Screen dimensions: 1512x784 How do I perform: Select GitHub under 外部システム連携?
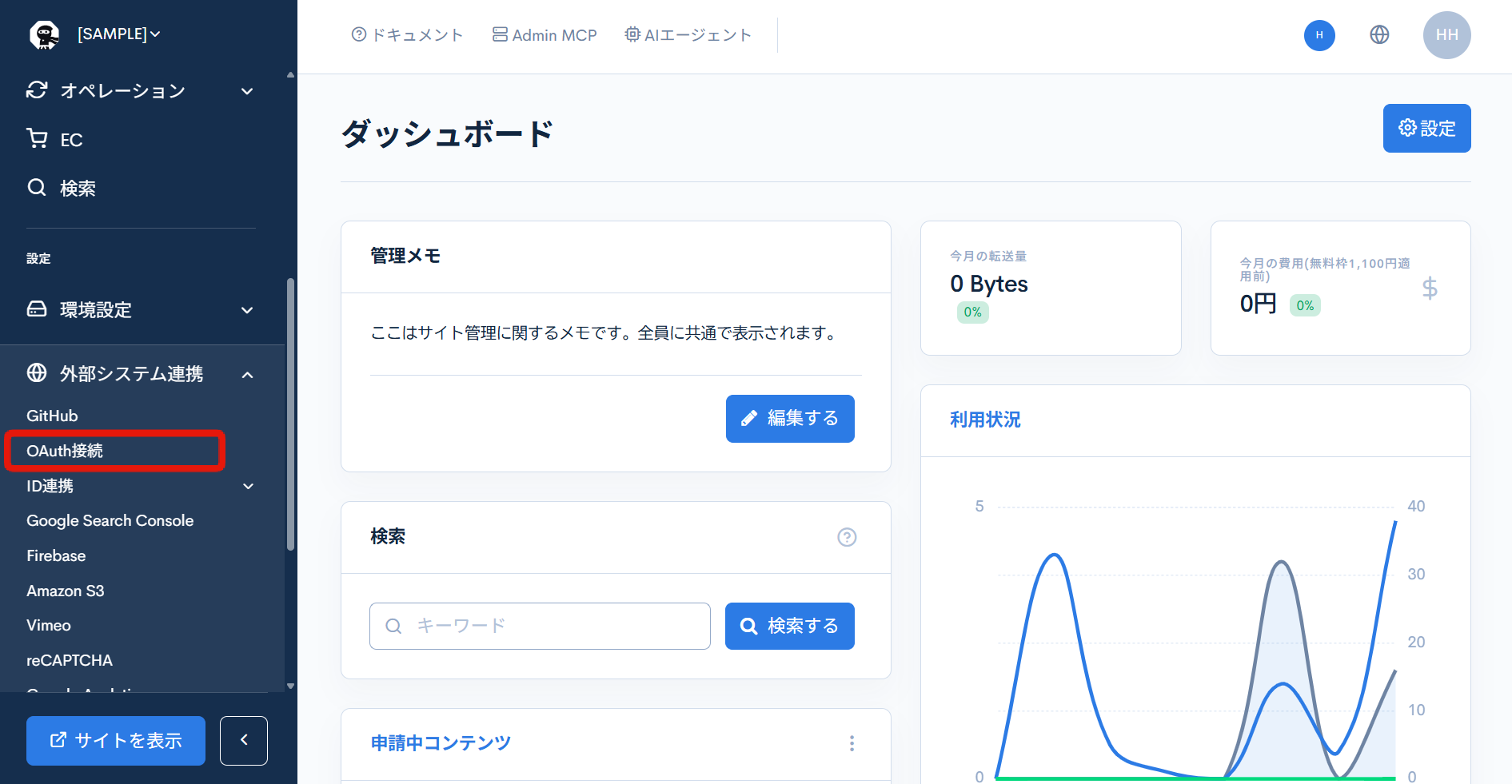pyautogui.click(x=52, y=416)
